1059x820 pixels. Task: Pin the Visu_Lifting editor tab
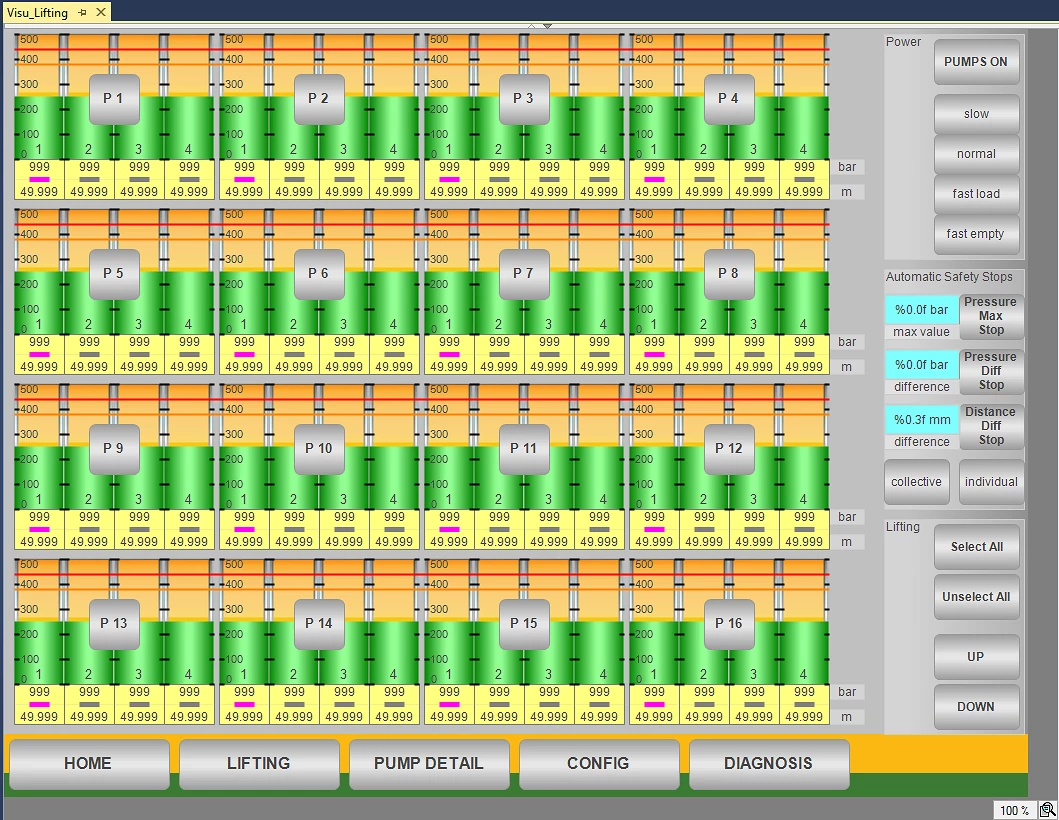[82, 12]
